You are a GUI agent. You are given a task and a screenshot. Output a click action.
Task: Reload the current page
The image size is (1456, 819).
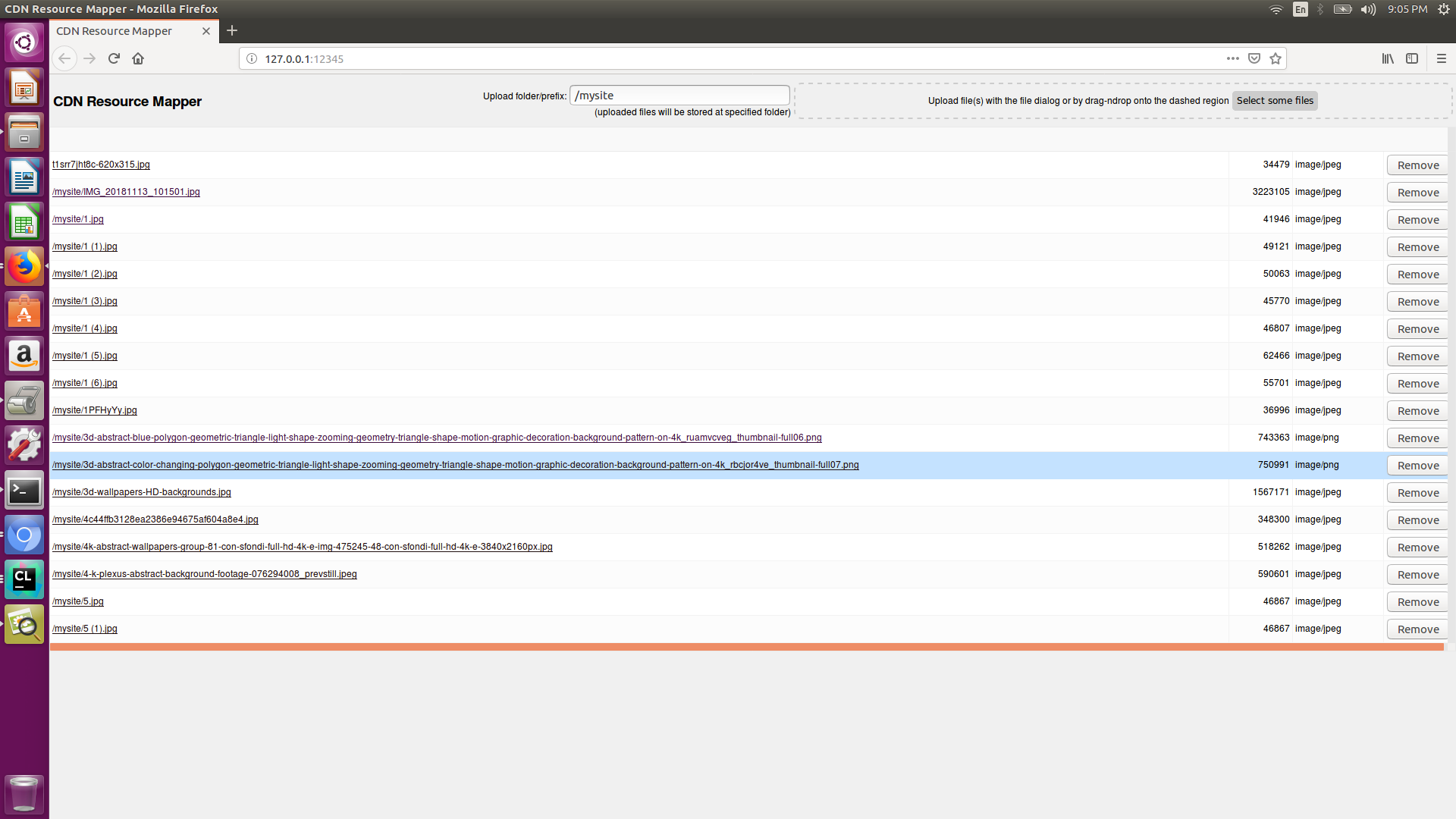114,58
